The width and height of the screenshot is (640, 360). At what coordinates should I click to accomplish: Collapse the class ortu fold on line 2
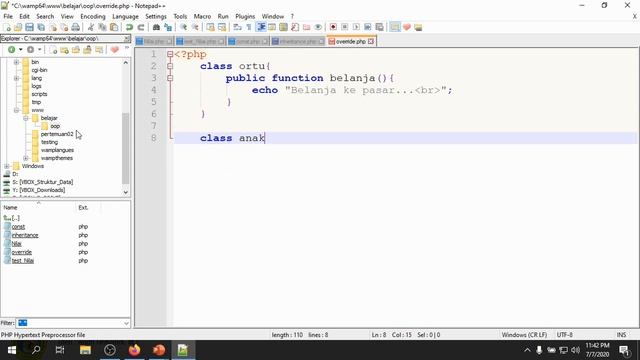tap(170, 66)
